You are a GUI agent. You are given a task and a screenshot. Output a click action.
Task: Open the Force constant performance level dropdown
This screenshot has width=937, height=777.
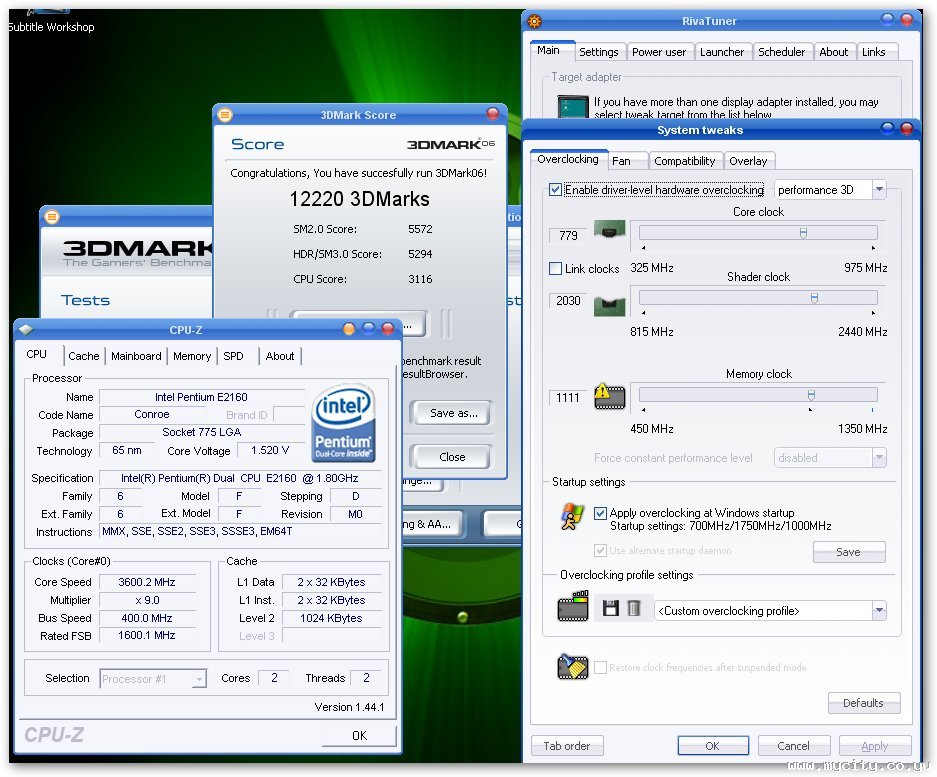coord(879,458)
